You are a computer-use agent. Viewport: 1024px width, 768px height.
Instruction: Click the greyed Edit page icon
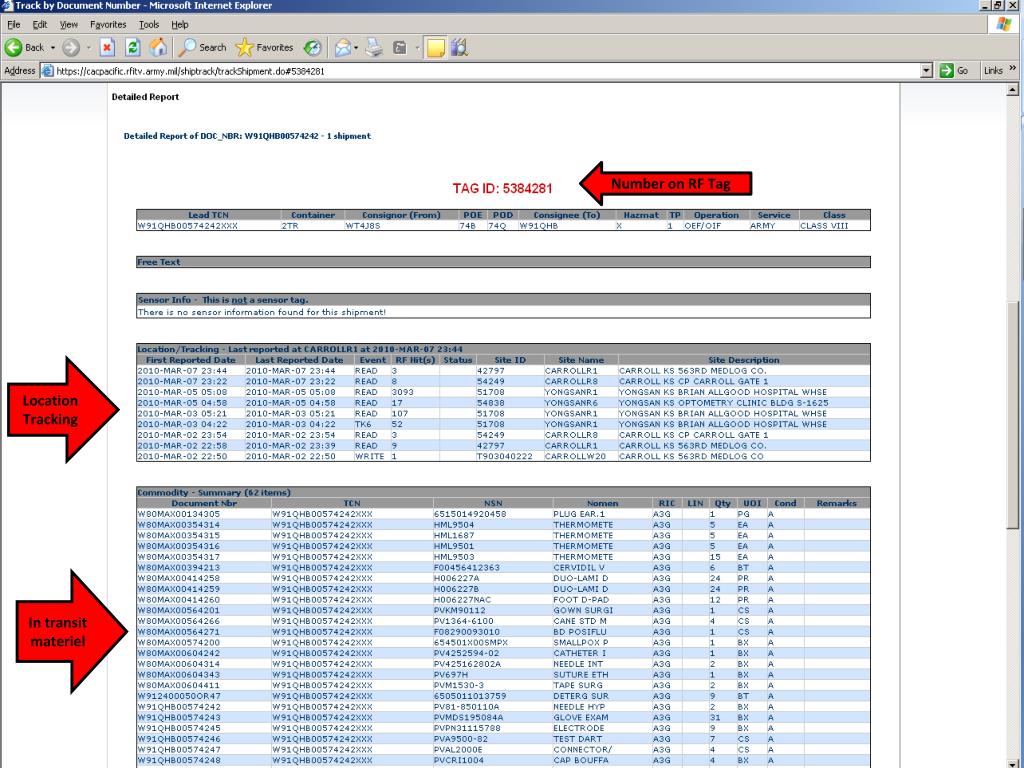point(400,48)
